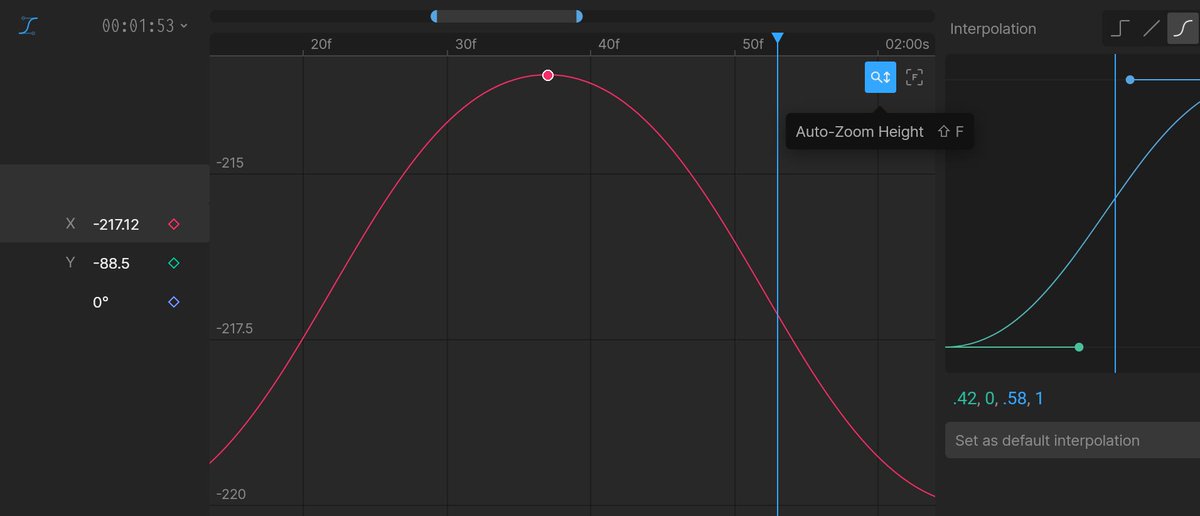
Task: Toggle the X keyframe diamond
Action: [x=174, y=224]
